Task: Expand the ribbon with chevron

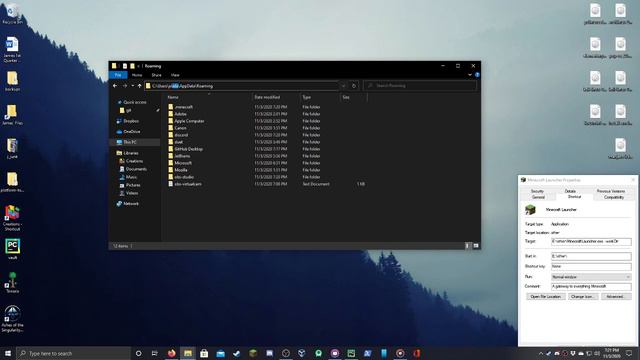Action: point(470,75)
